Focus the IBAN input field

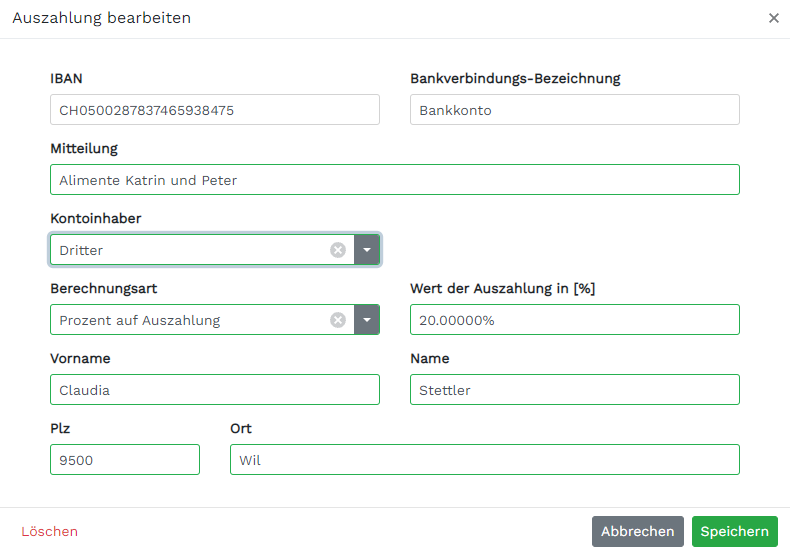(215, 110)
